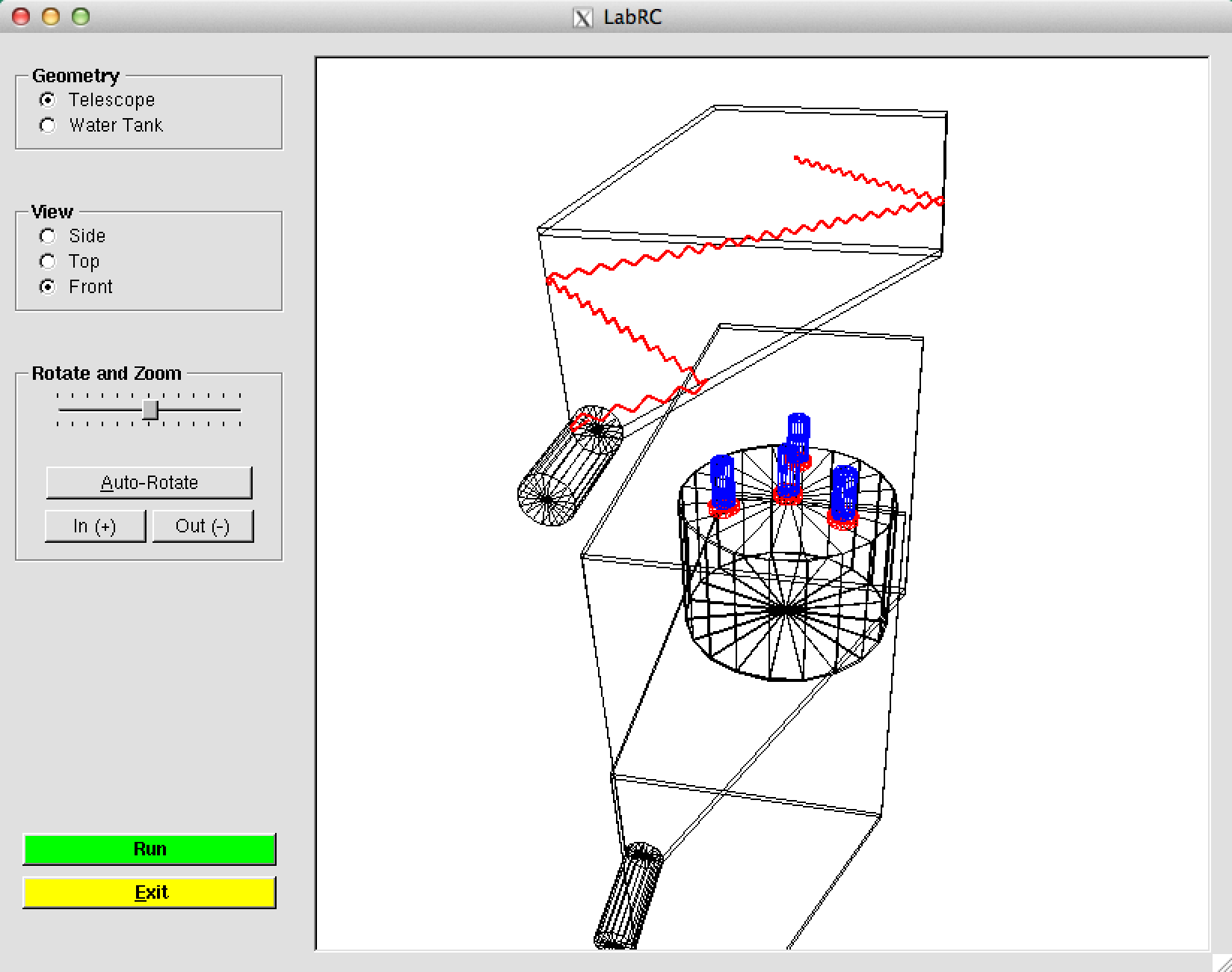Click the Rotate and Zoom slider handle
This screenshot has width=1232, height=972.
pyautogui.click(x=150, y=410)
